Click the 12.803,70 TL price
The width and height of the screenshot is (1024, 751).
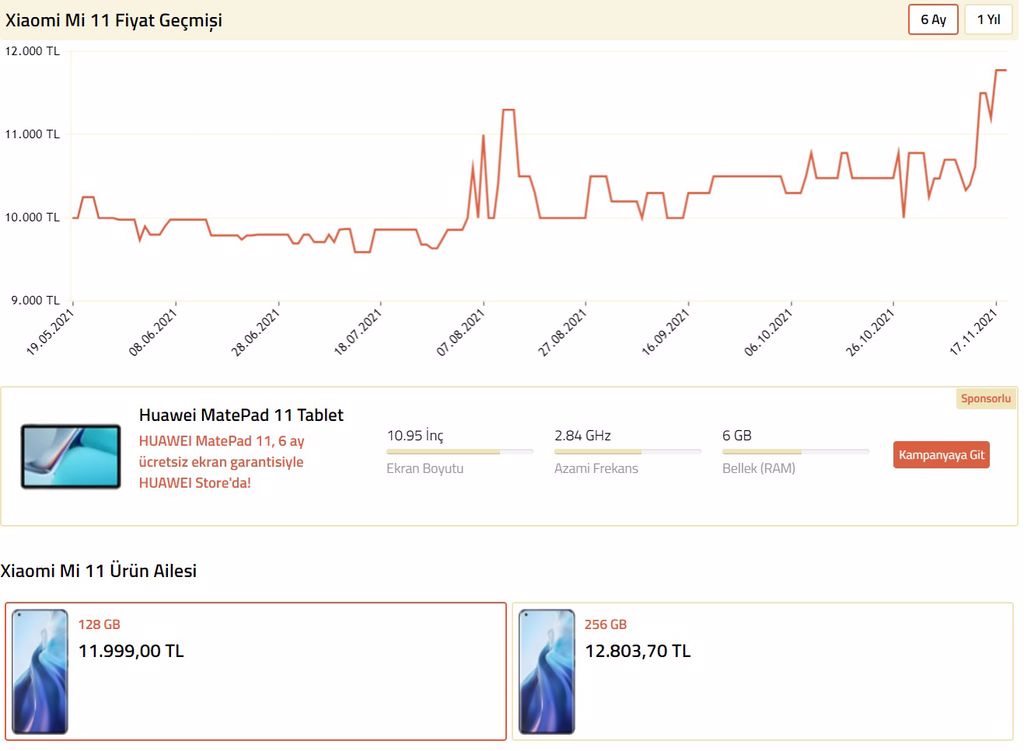(637, 651)
